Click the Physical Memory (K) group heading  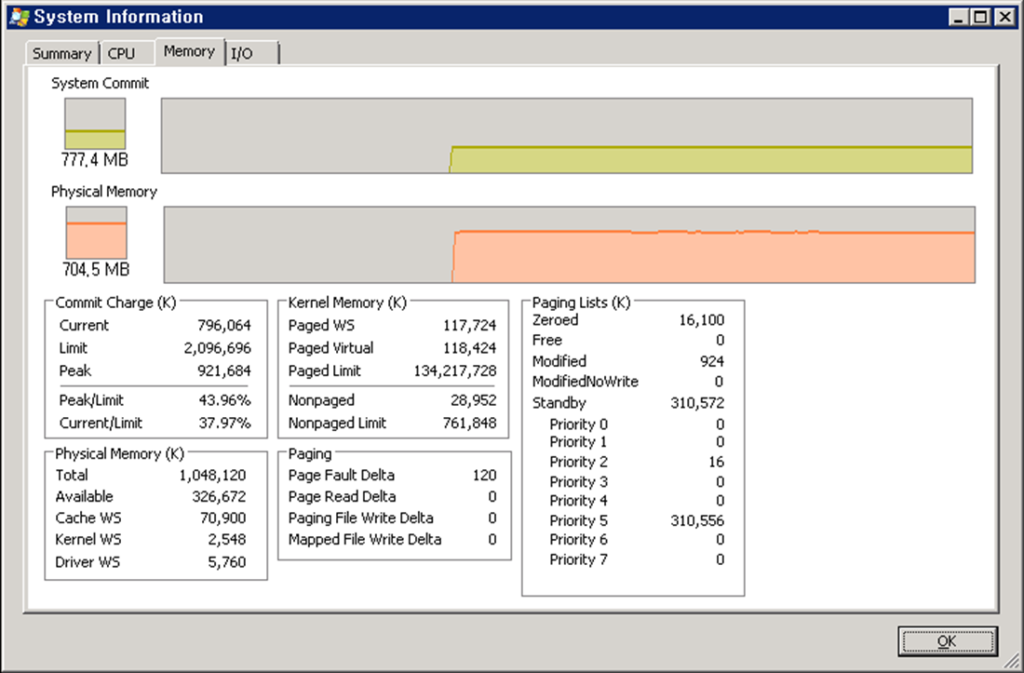pyautogui.click(x=120, y=454)
